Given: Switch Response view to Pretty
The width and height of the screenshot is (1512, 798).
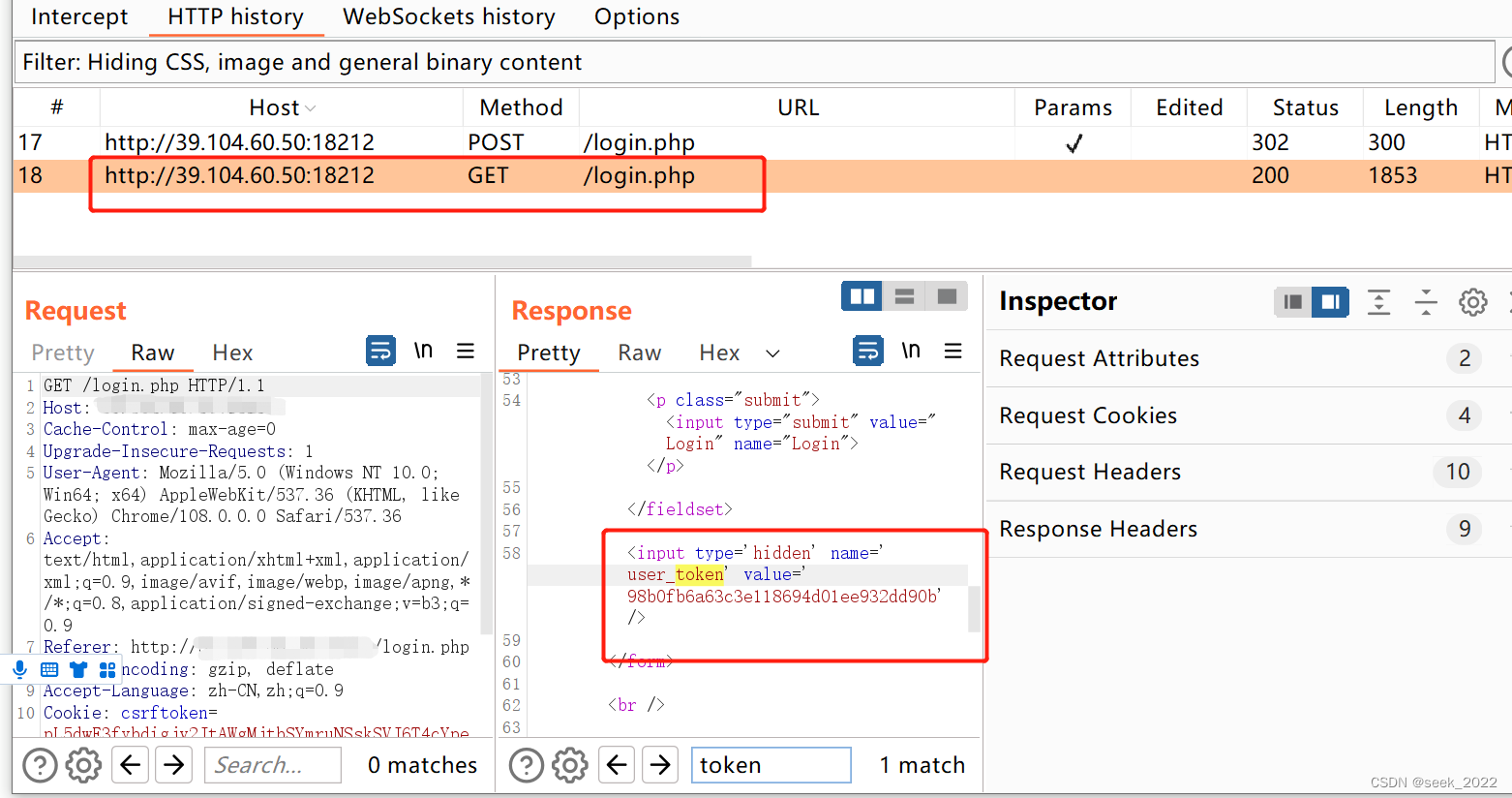Looking at the screenshot, I should click(x=549, y=353).
